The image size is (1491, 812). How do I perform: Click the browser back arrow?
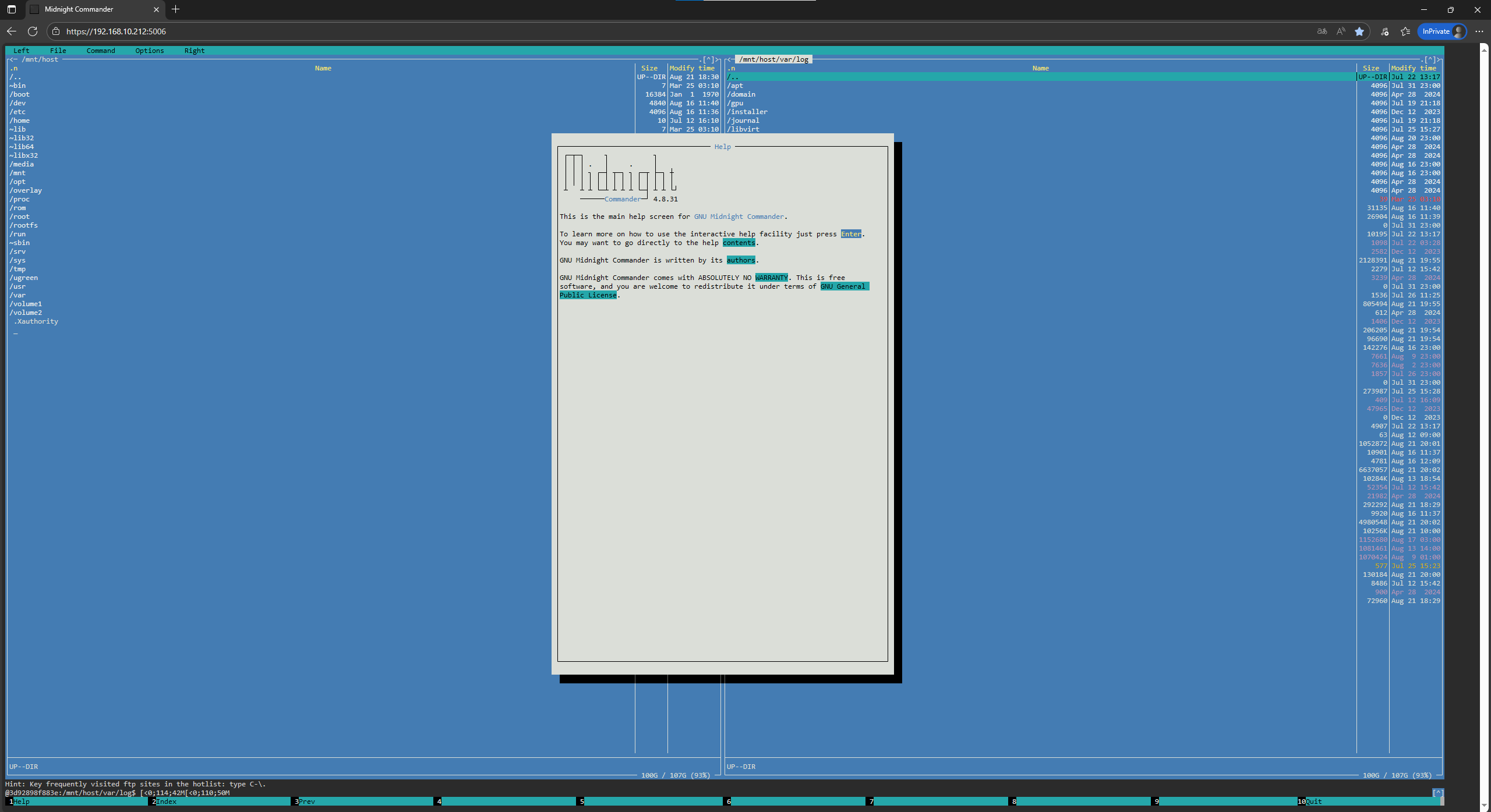click(12, 31)
